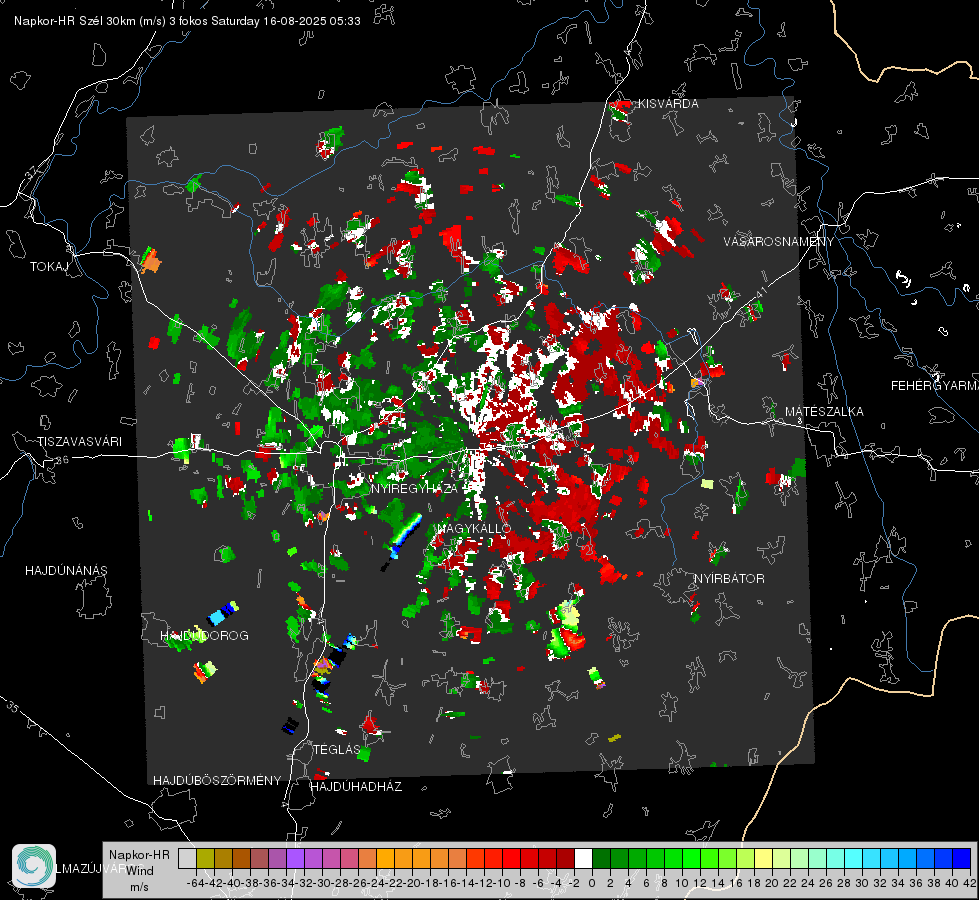Pick the bright green swatch between 10 and 12
Viewport: 979px width, 900px height.
[691, 858]
